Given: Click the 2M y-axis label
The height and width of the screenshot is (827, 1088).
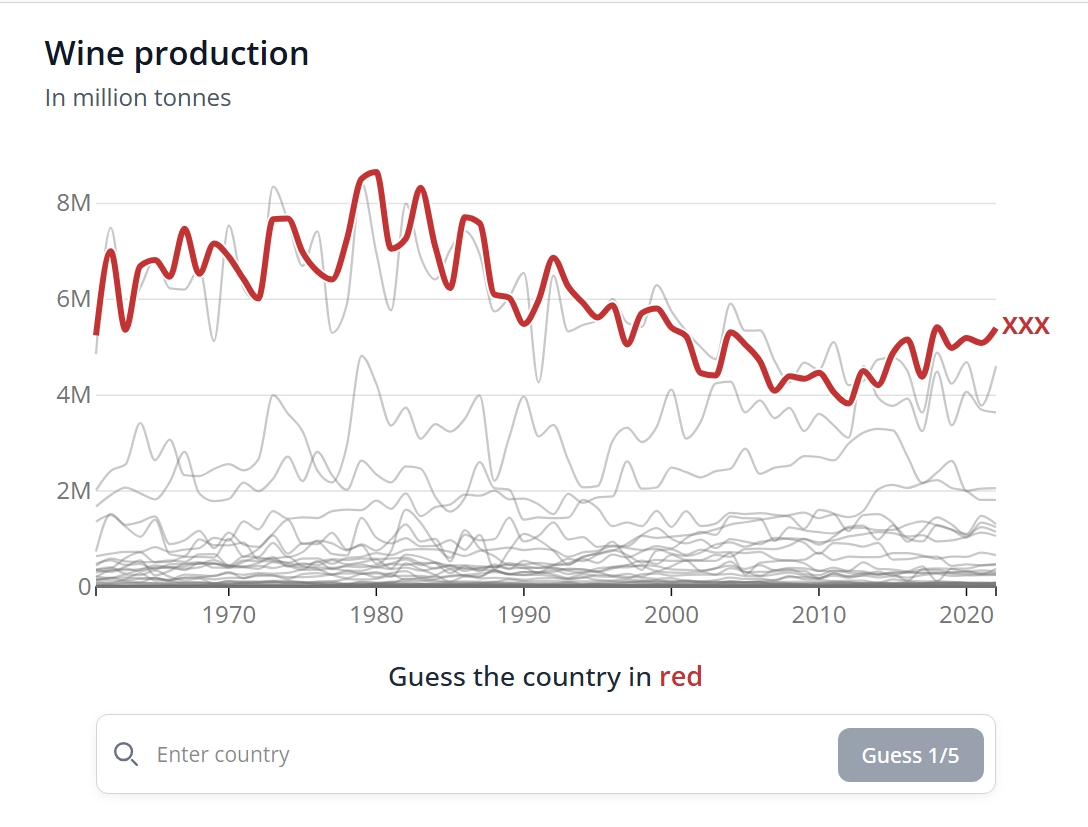Looking at the screenshot, I should [73, 491].
